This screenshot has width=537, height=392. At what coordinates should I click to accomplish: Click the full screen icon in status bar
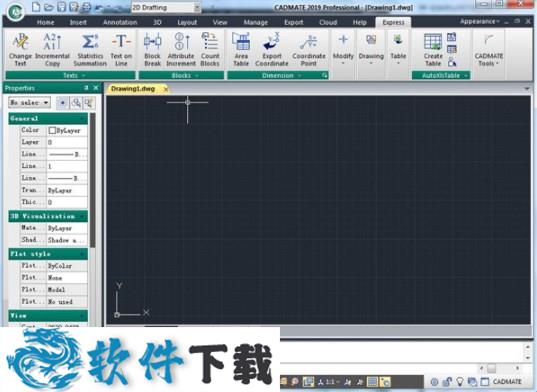point(485,381)
